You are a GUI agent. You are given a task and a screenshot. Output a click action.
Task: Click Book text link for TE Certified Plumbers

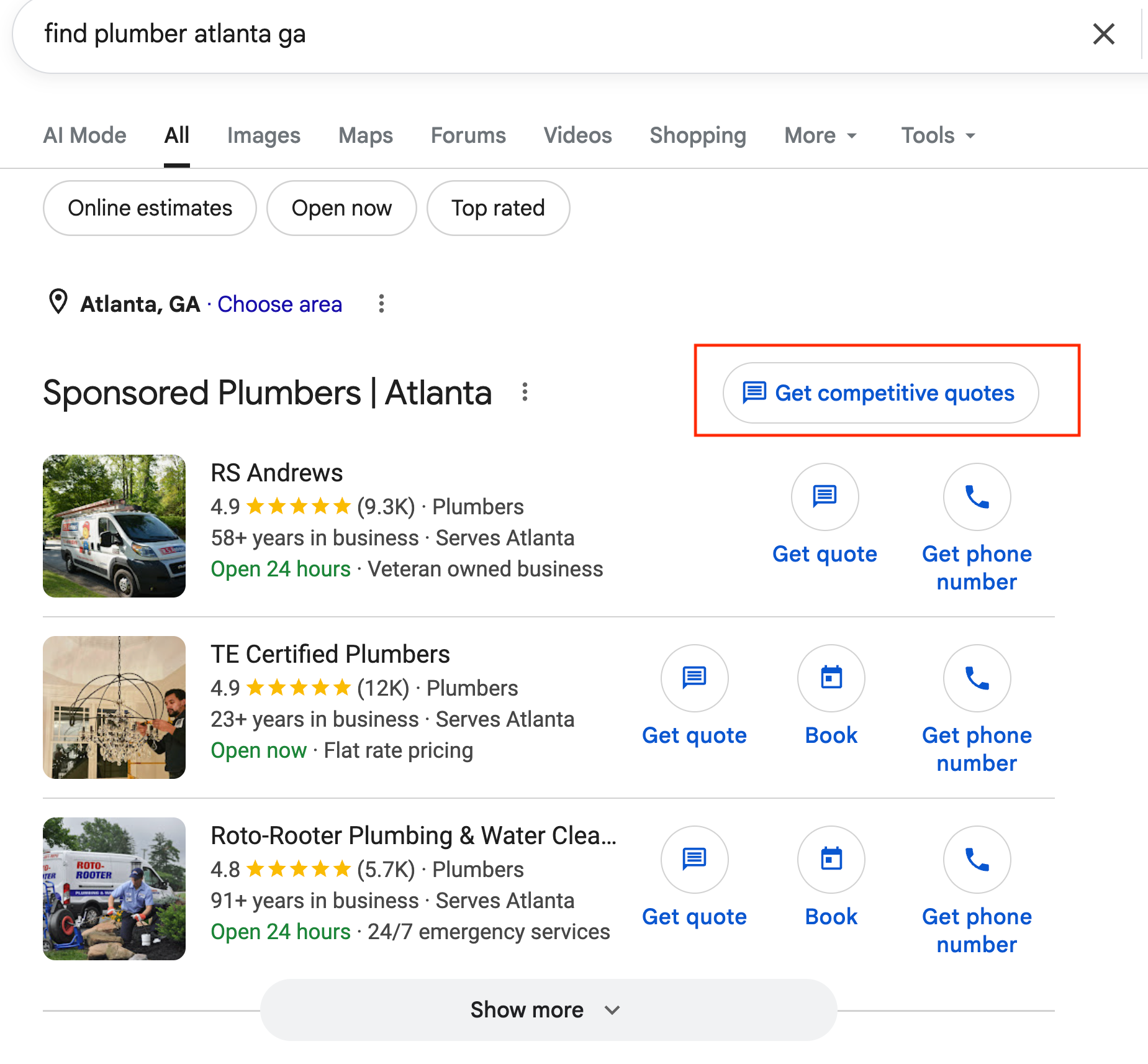(x=831, y=735)
